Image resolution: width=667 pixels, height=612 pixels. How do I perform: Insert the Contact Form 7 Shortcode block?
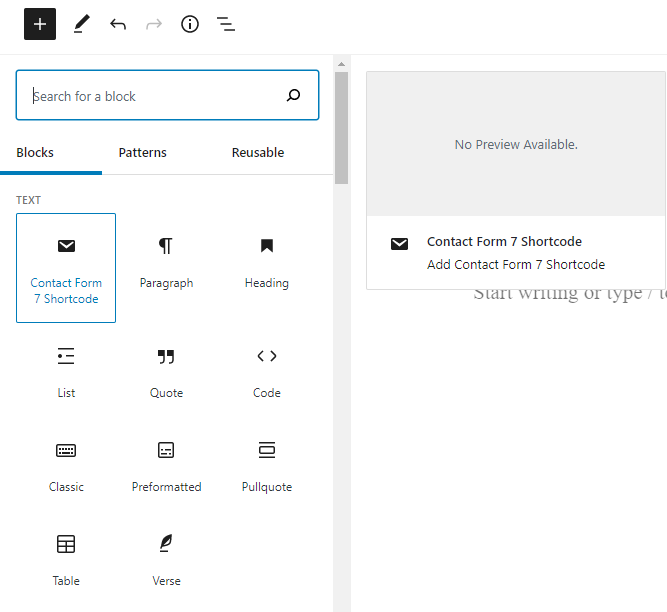pyautogui.click(x=66, y=268)
